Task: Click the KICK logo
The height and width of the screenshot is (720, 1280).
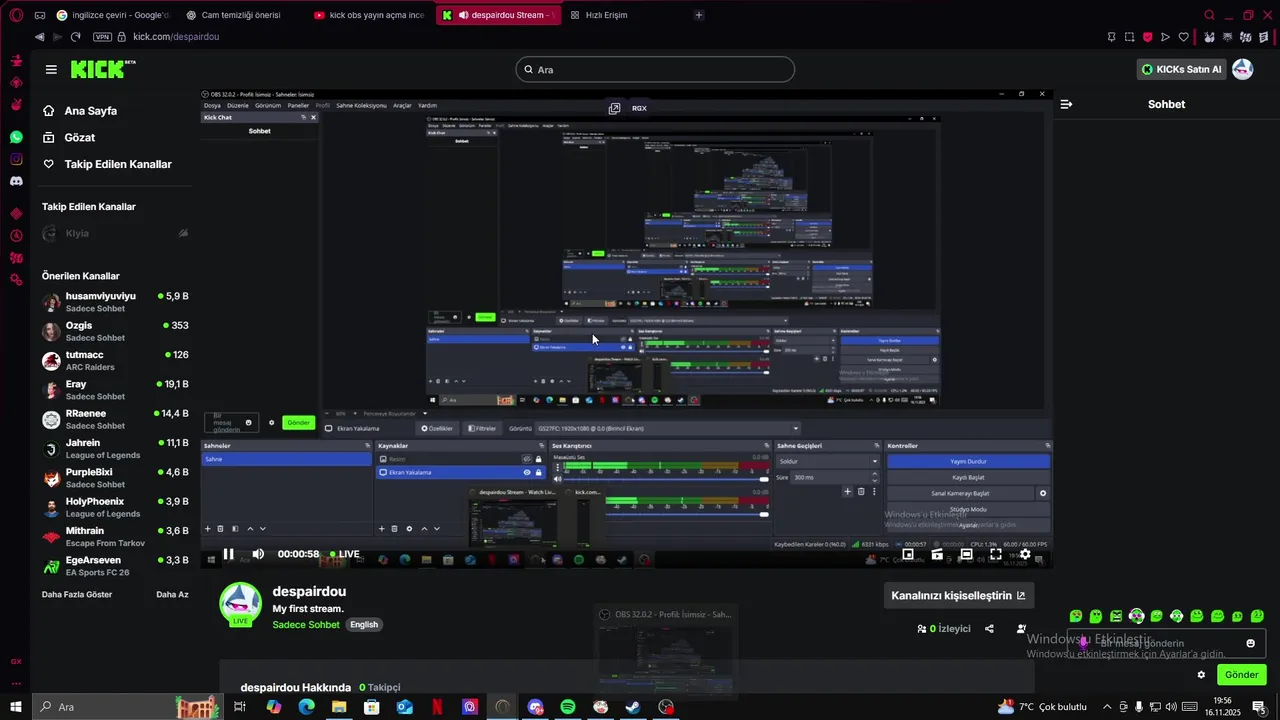Action: 102,69
